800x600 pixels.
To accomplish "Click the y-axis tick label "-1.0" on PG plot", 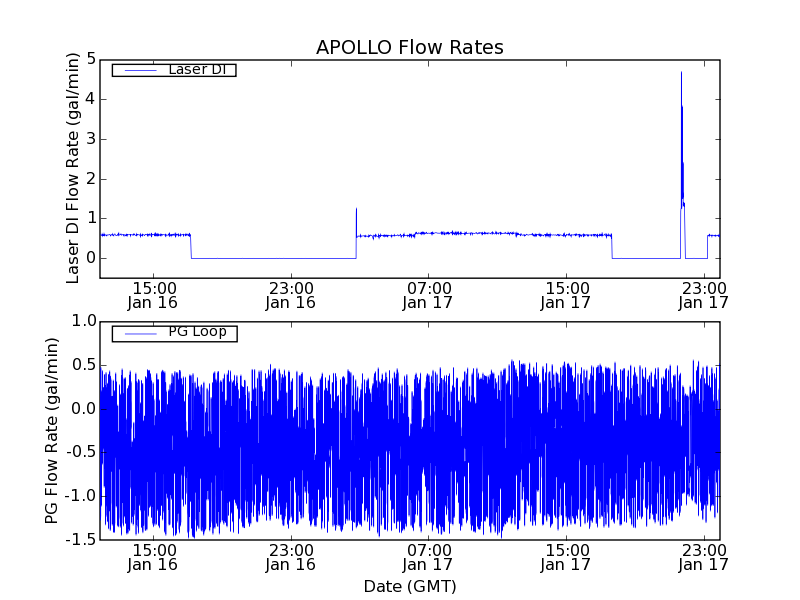I will click(x=81, y=496).
